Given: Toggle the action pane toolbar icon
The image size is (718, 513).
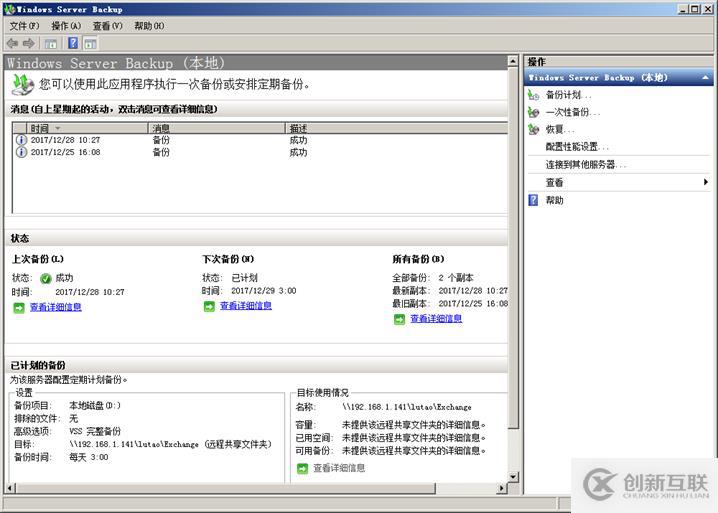Looking at the screenshot, I should (90, 44).
